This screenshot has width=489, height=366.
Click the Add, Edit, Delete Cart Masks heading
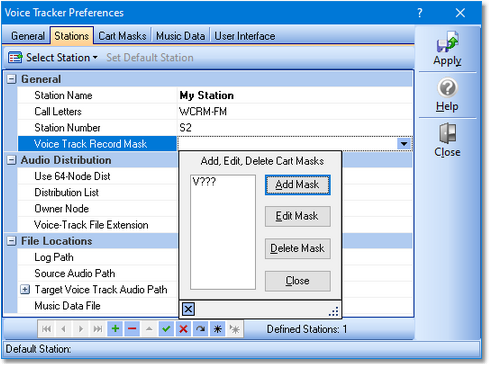click(x=262, y=161)
